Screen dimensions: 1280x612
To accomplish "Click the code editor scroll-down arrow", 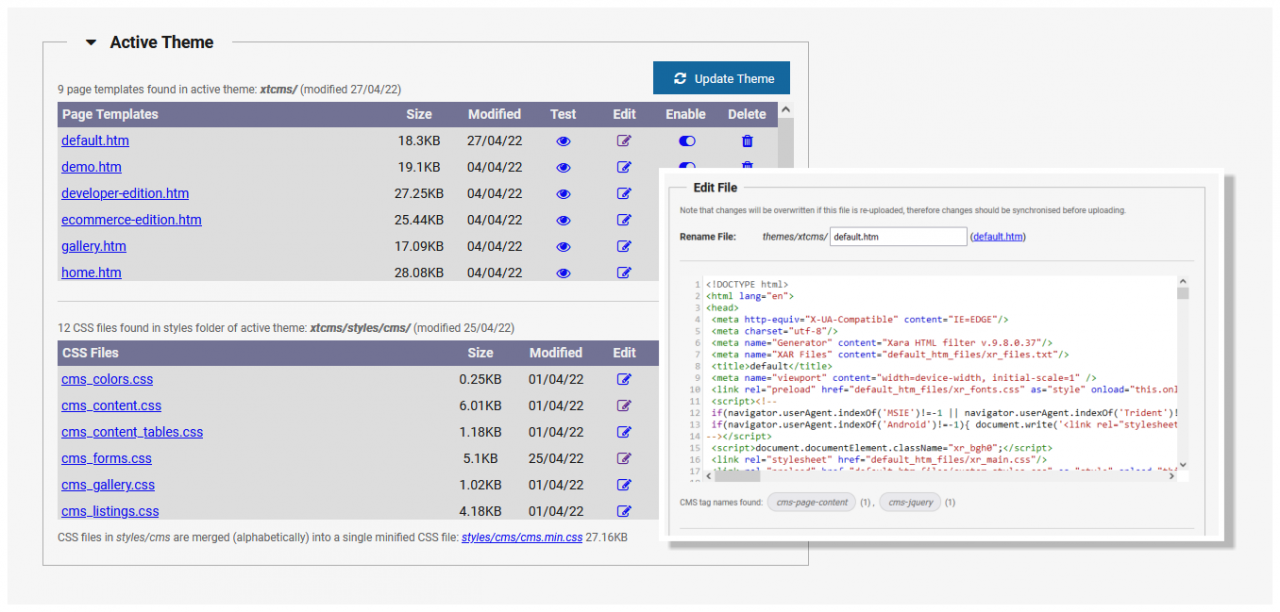I will tap(1183, 464).
